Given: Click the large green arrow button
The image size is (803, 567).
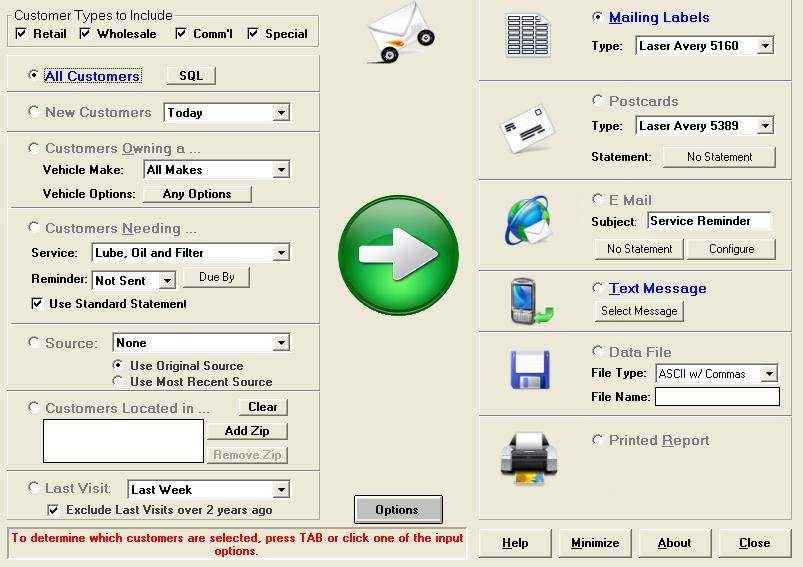Looking at the screenshot, I should coord(398,254).
